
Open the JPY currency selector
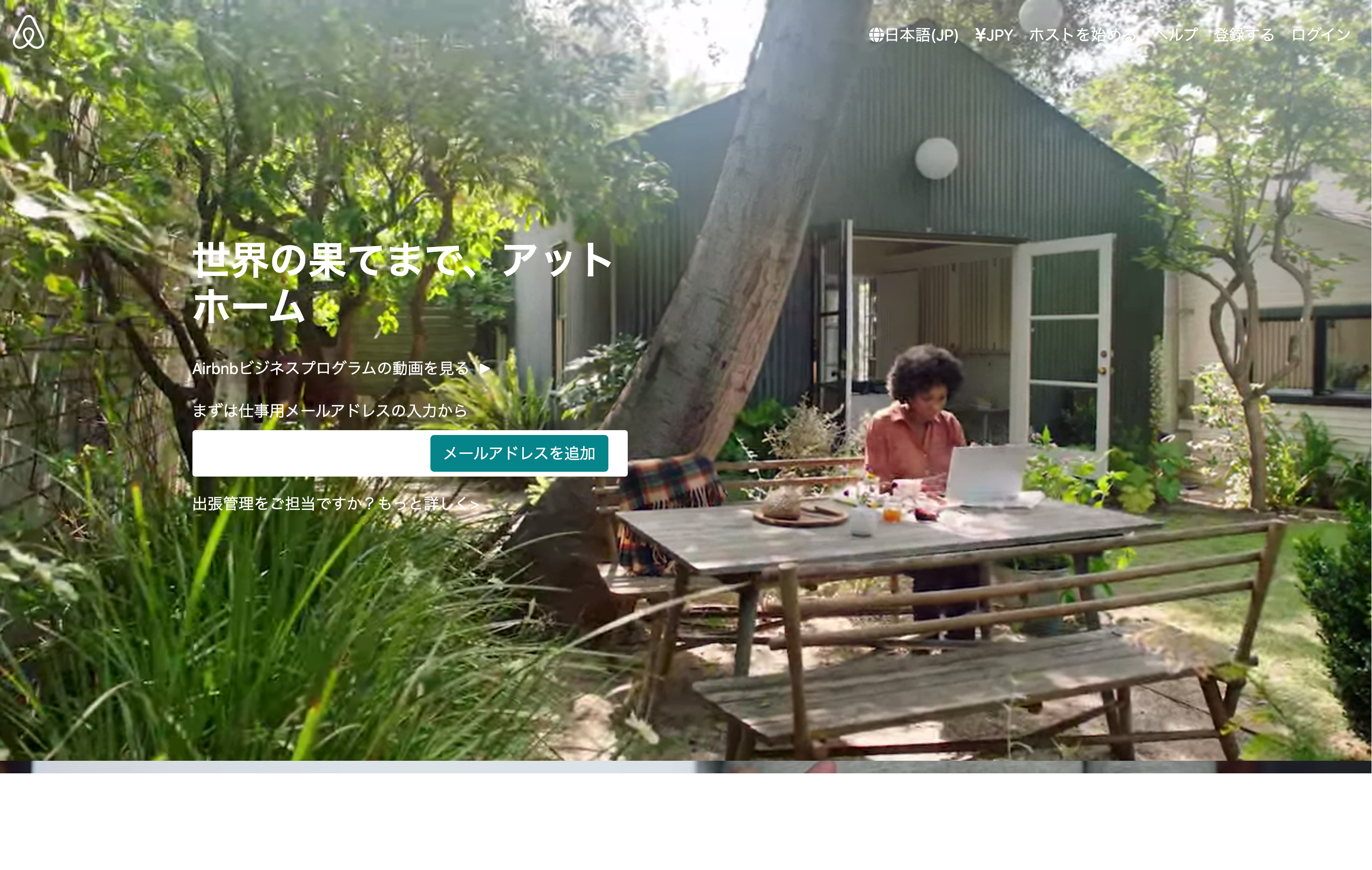(x=994, y=35)
